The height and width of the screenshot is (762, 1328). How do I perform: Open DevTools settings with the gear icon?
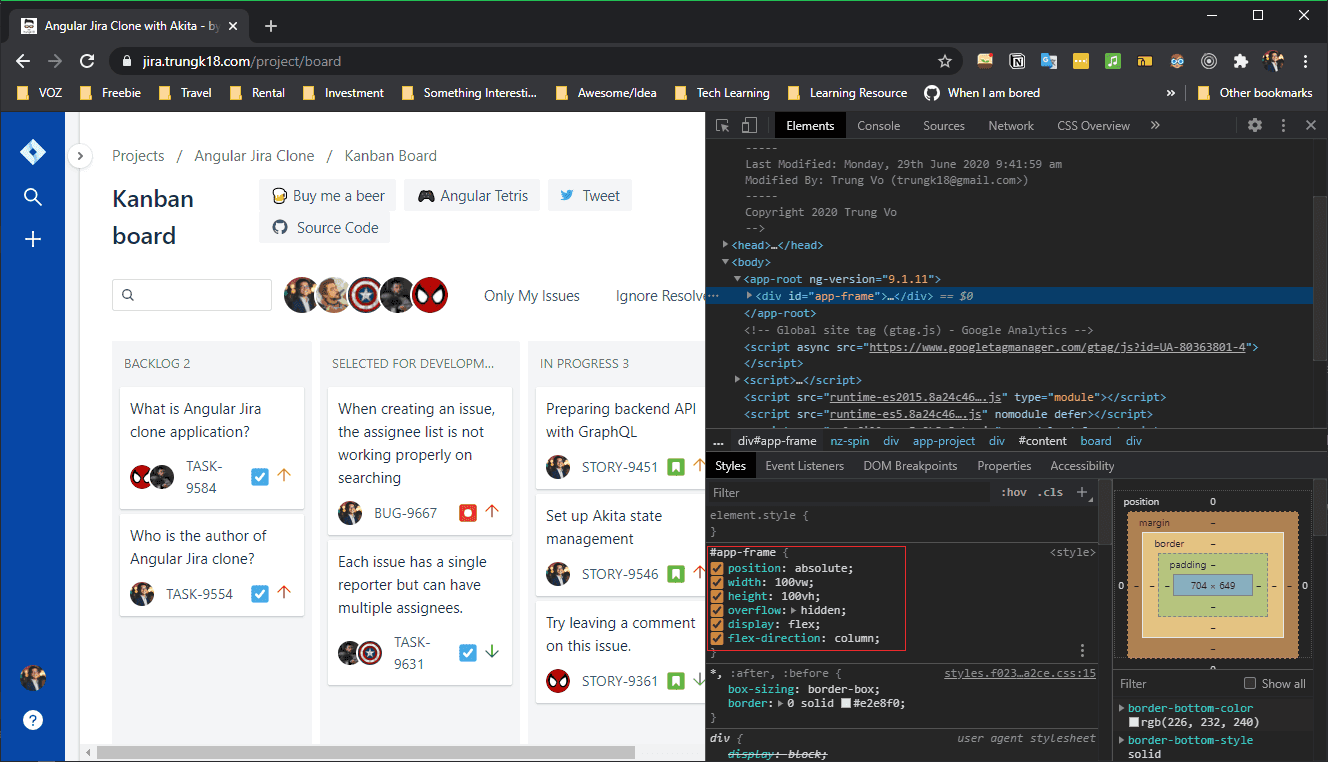(x=1256, y=125)
